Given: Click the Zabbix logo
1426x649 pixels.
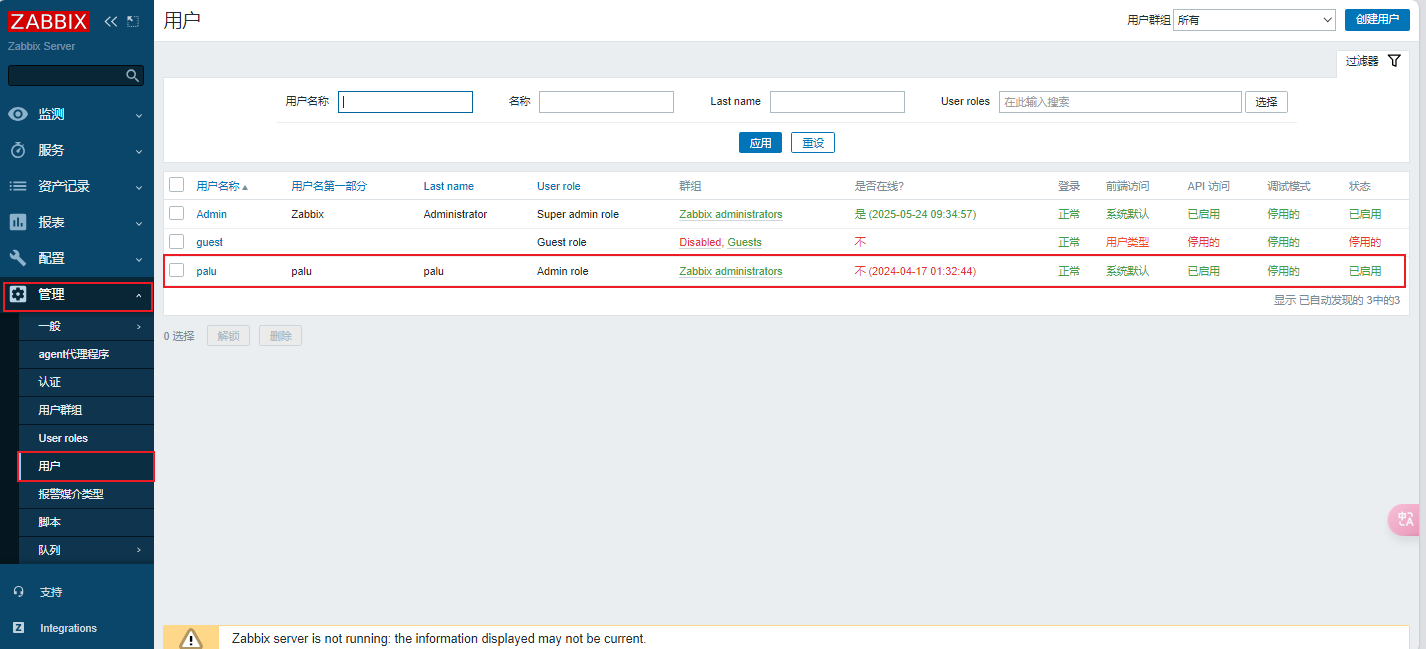Looking at the screenshot, I should [49, 21].
